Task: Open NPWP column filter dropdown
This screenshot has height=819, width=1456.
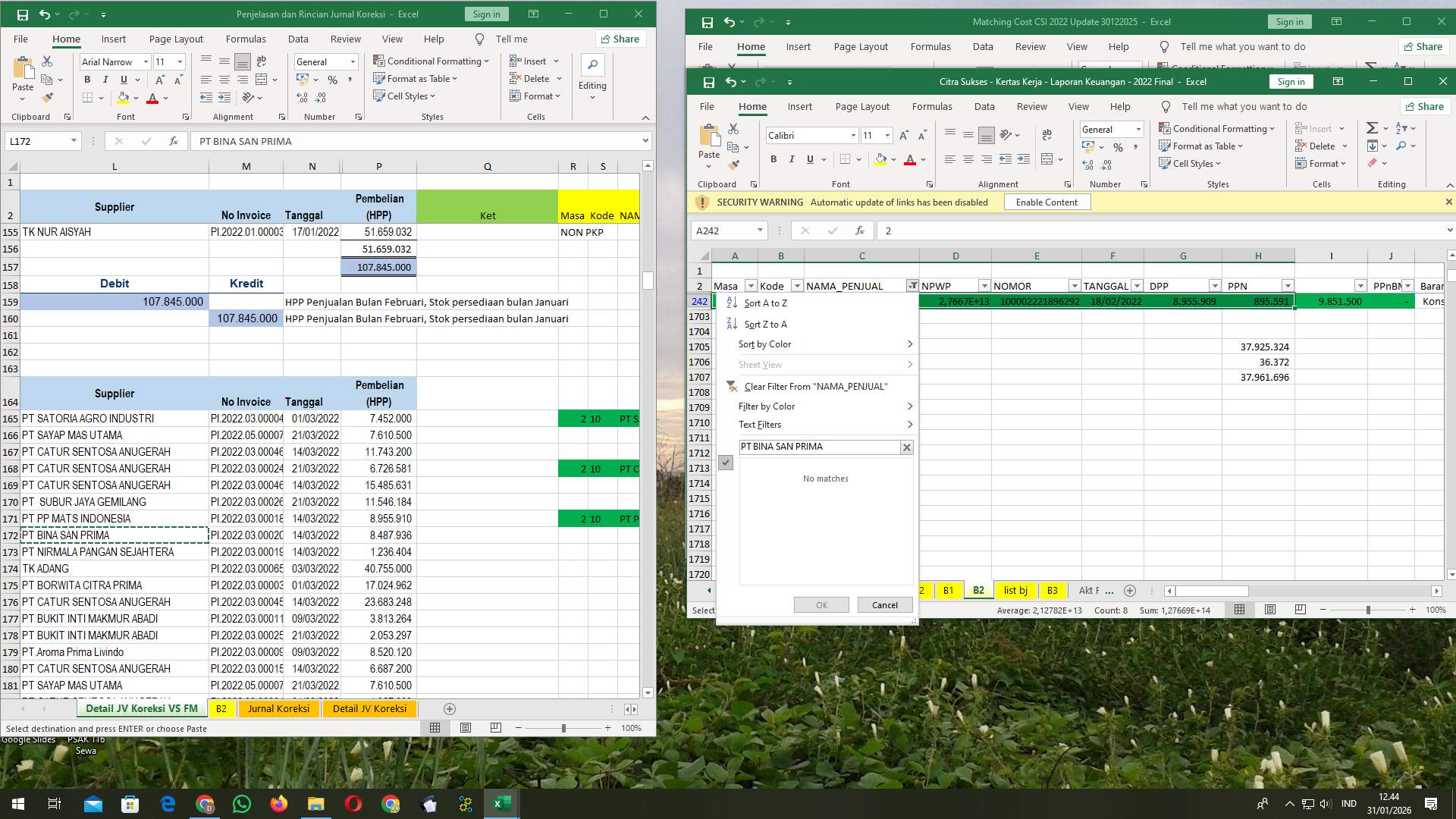Action: [984, 286]
